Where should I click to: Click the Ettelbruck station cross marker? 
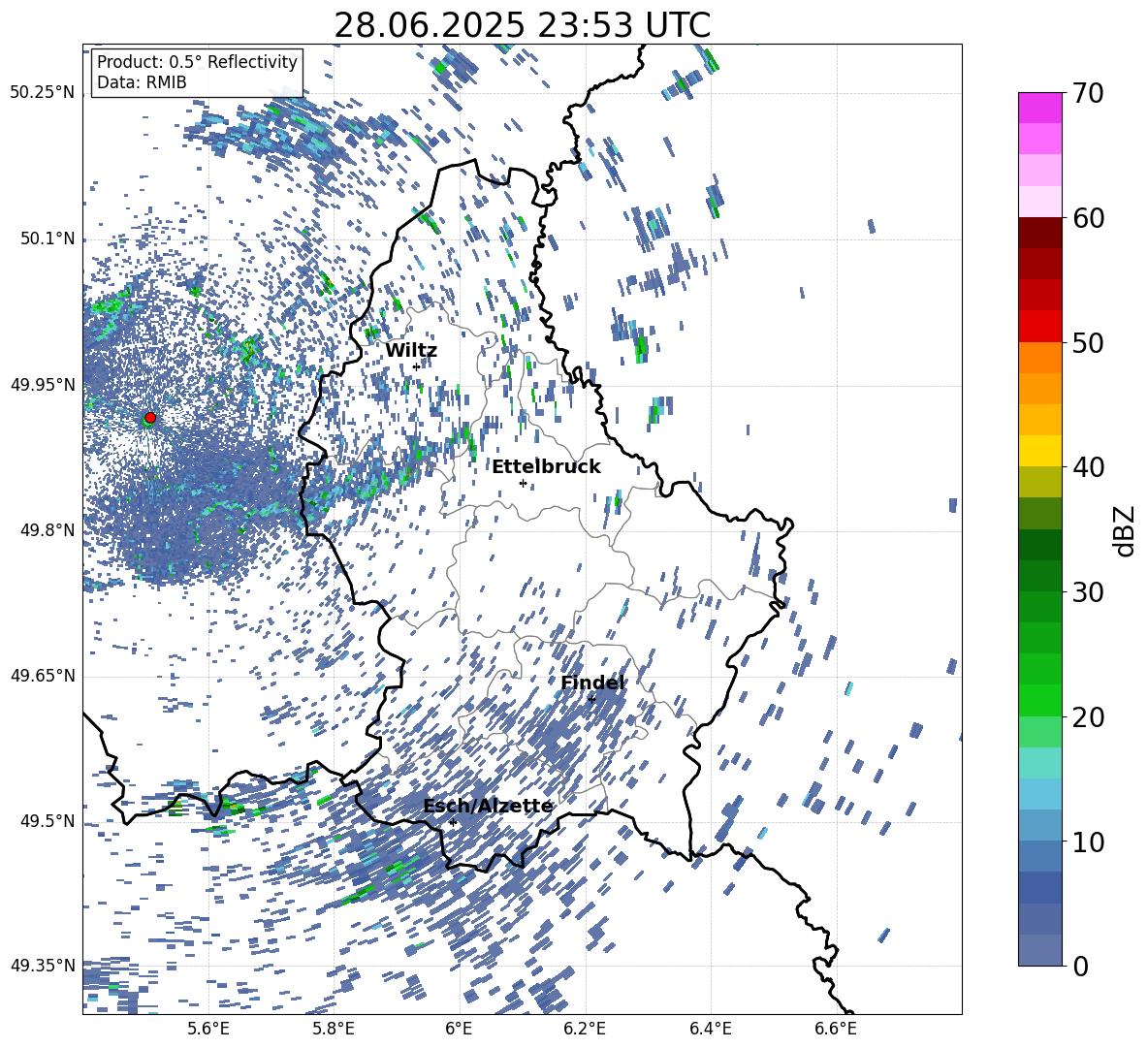523,483
